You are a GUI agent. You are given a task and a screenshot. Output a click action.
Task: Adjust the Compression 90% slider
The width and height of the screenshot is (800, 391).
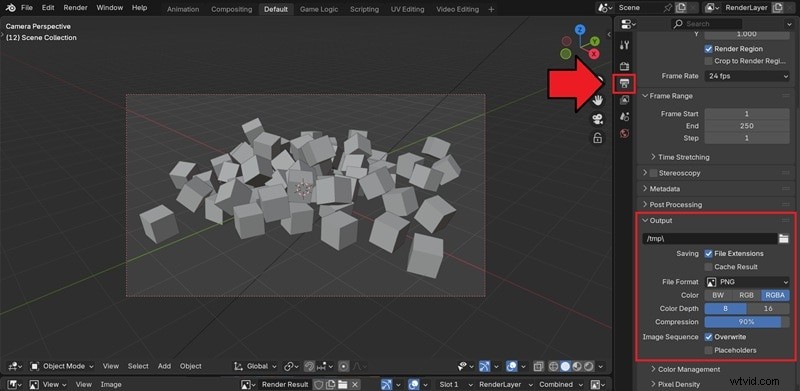click(x=747, y=322)
